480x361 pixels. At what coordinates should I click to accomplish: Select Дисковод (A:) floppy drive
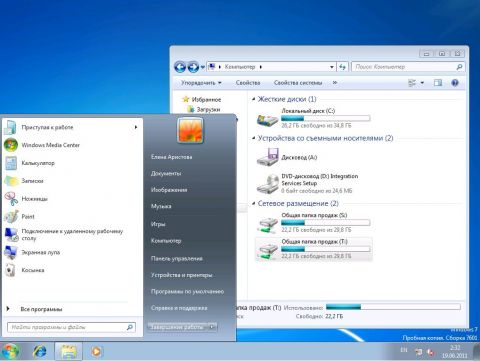(287, 157)
